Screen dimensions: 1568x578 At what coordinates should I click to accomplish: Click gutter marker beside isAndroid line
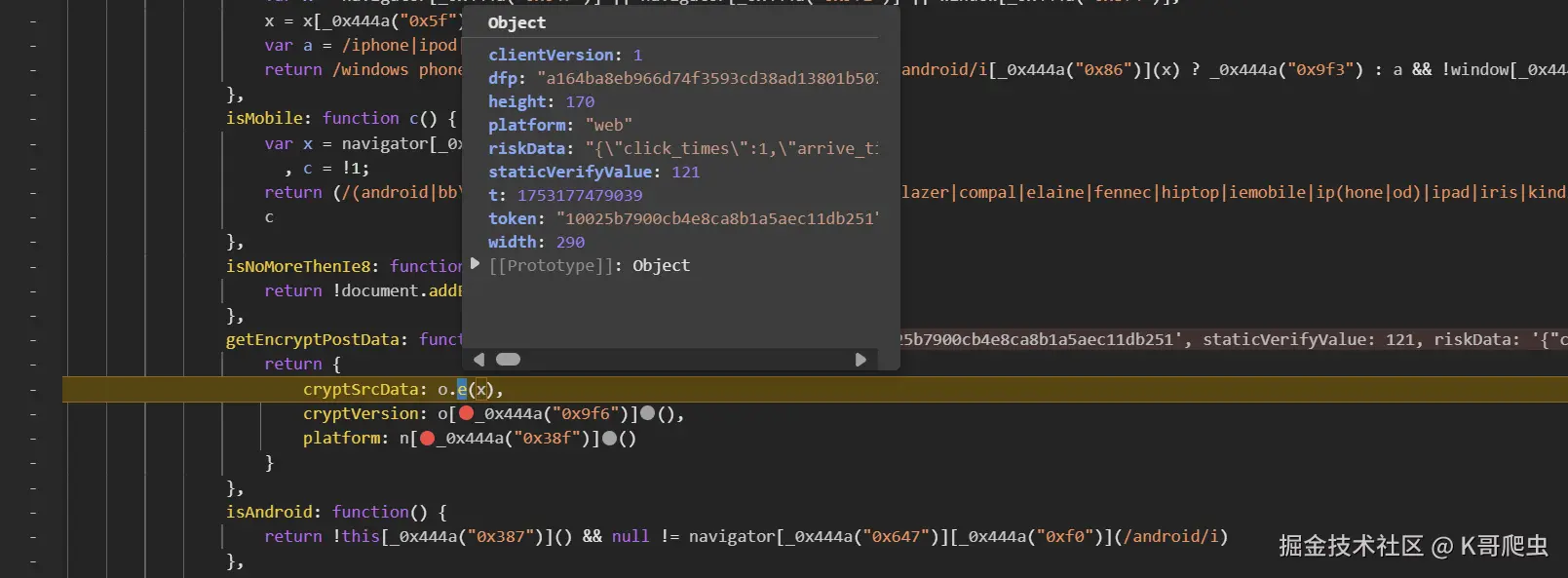point(33,513)
